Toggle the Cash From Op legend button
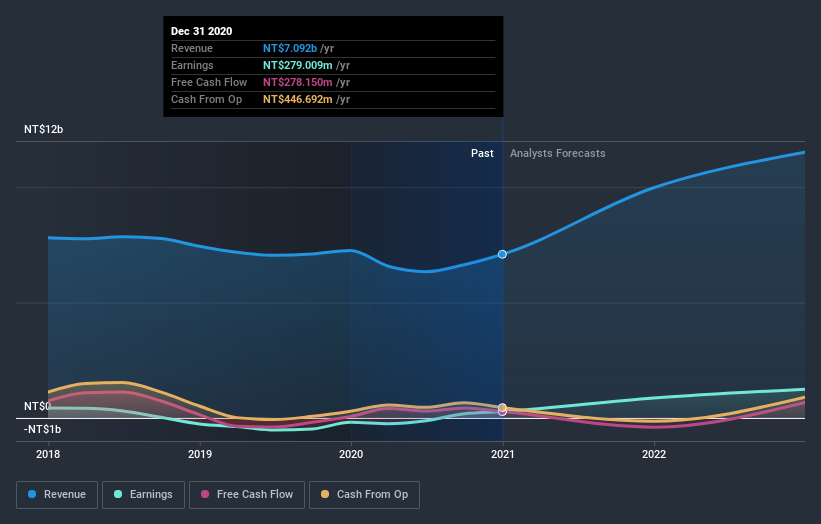The image size is (821, 524). (x=364, y=495)
